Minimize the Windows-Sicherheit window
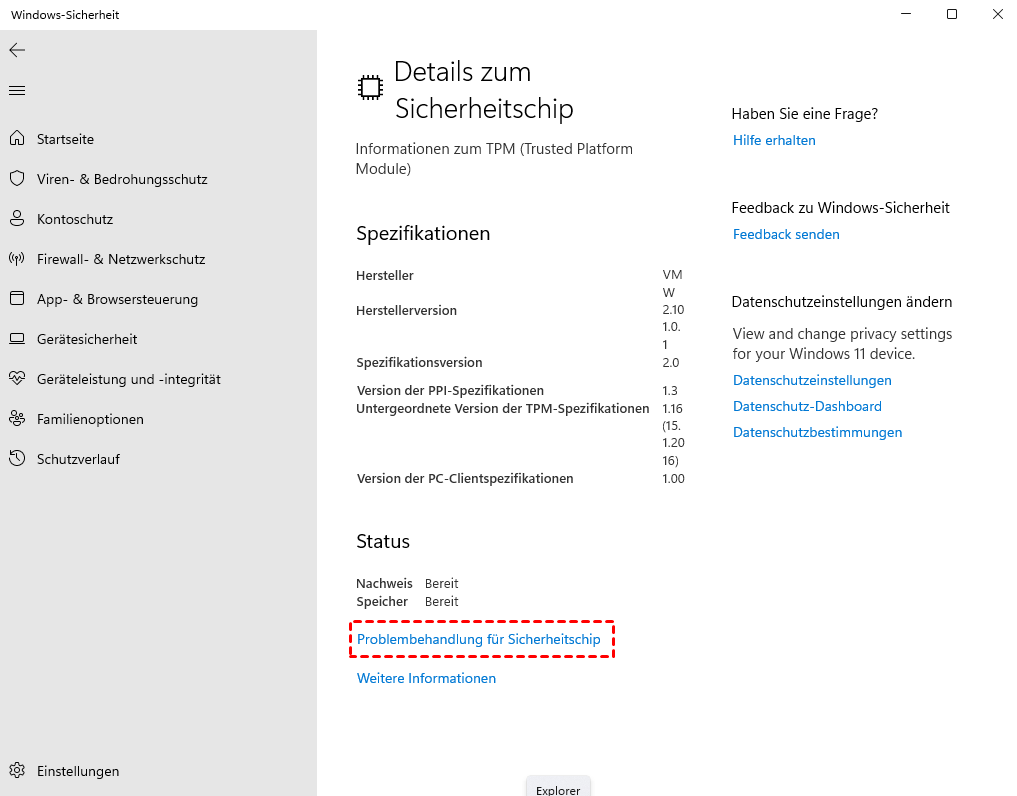This screenshot has width=1017, height=796. [x=906, y=14]
